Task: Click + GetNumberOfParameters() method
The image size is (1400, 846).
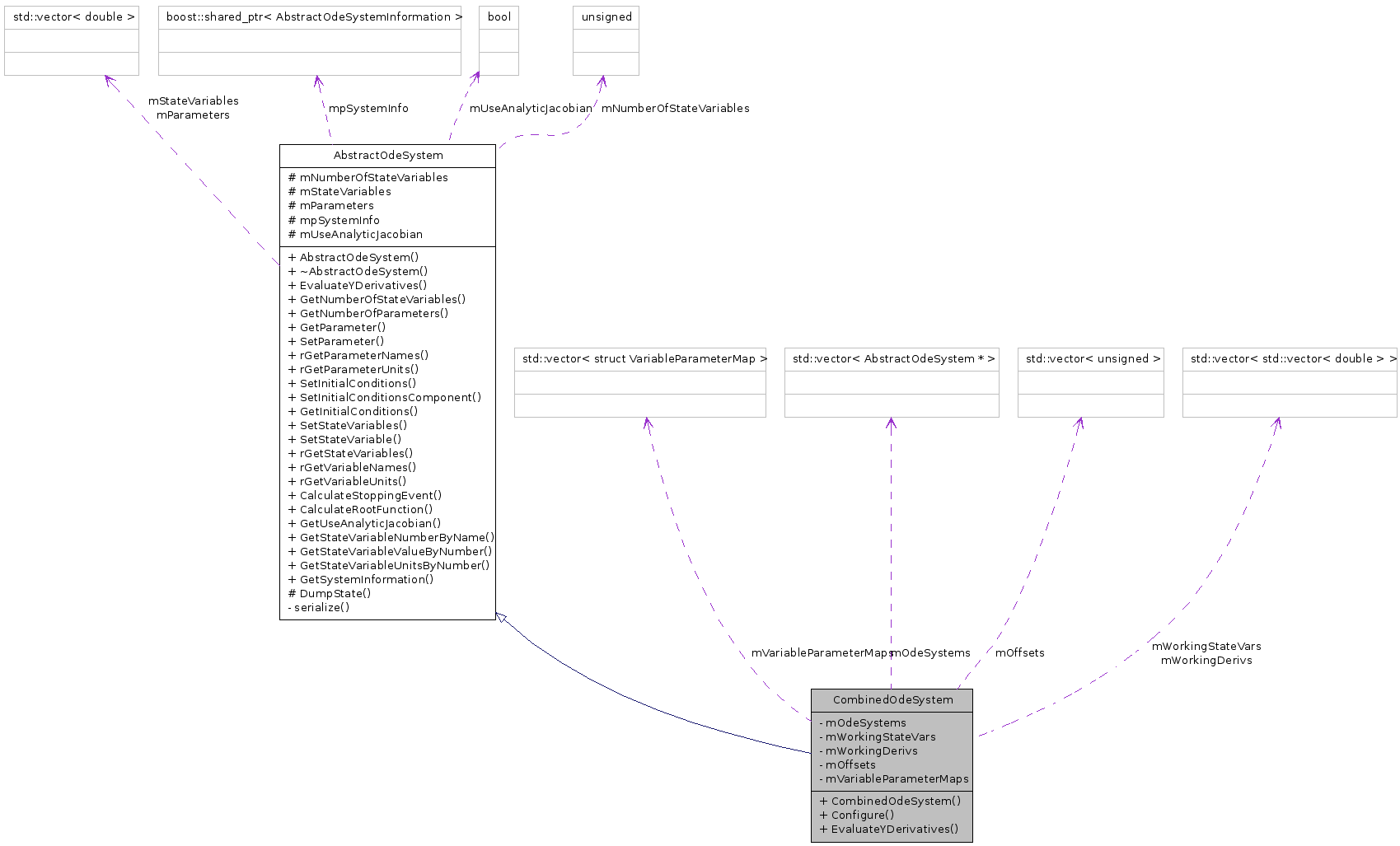Action: [x=368, y=314]
